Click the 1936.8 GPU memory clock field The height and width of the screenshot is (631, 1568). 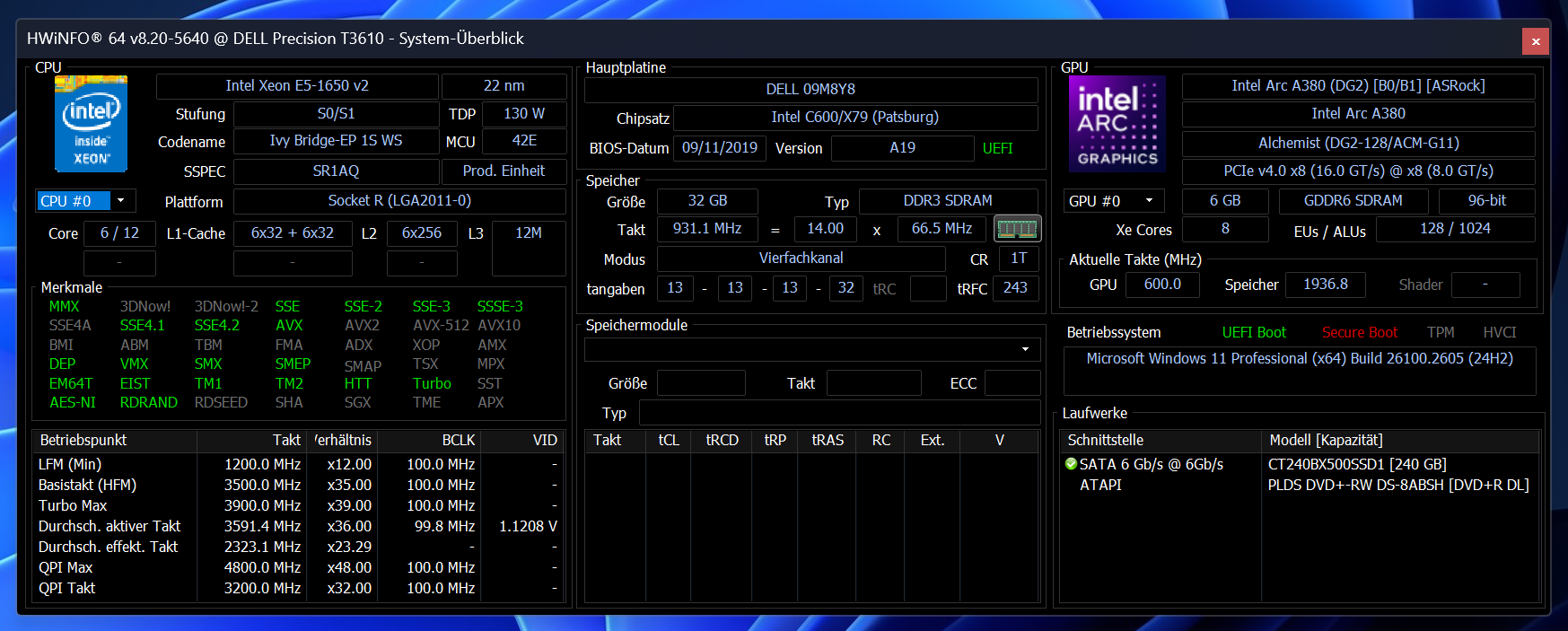click(1326, 285)
